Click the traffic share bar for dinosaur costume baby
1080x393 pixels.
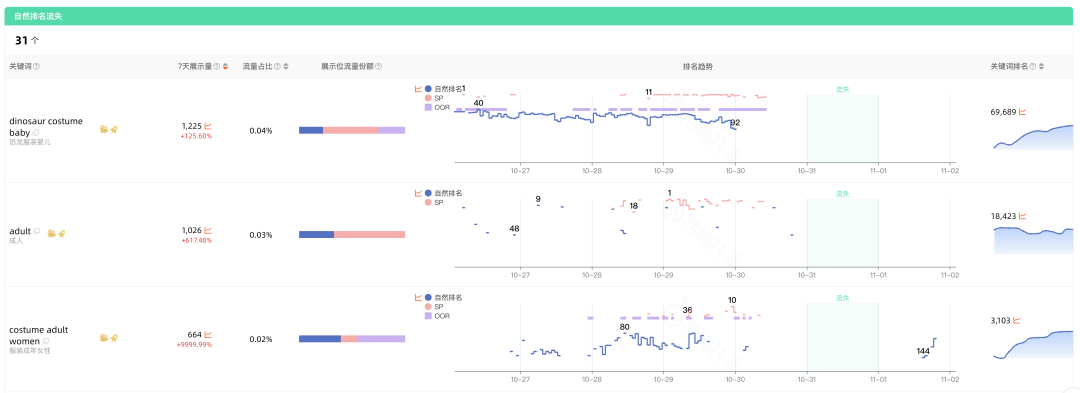(x=352, y=130)
